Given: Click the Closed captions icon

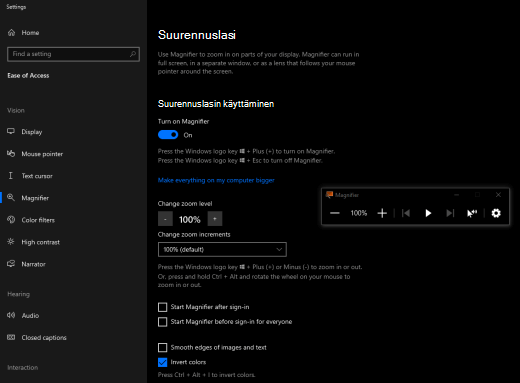Looking at the screenshot, I should (11, 337).
